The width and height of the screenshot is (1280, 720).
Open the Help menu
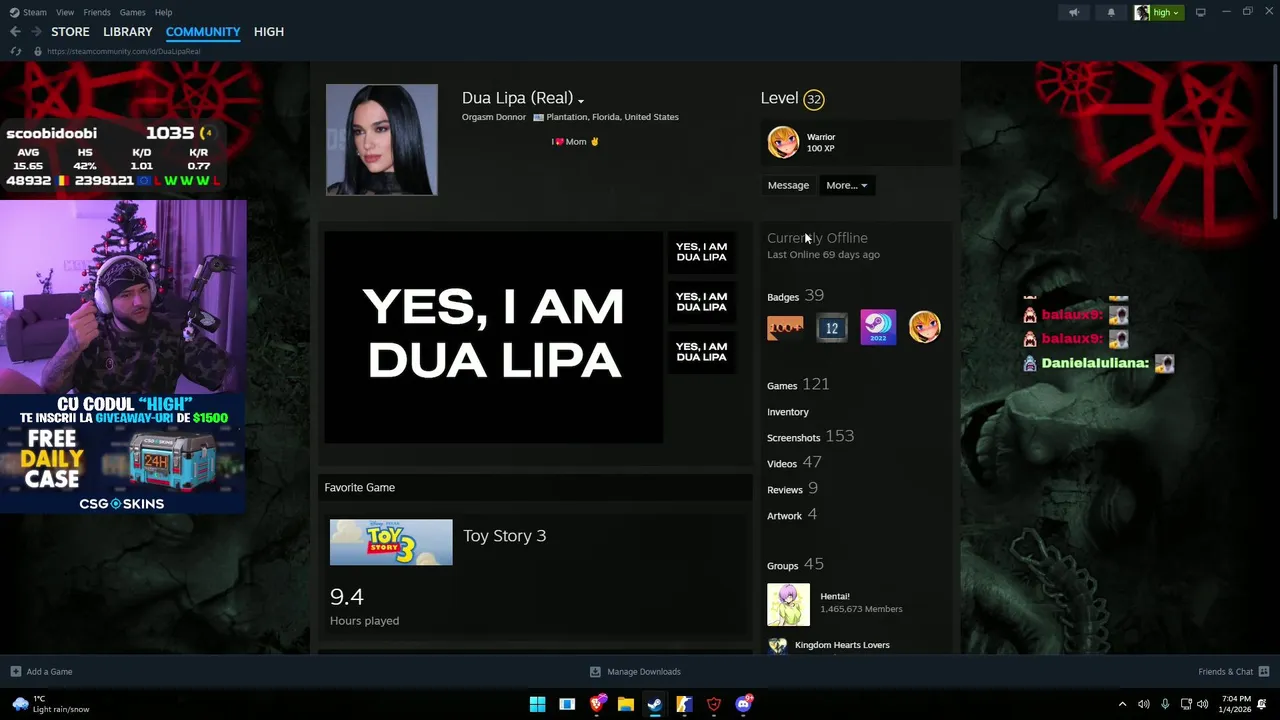tap(164, 12)
